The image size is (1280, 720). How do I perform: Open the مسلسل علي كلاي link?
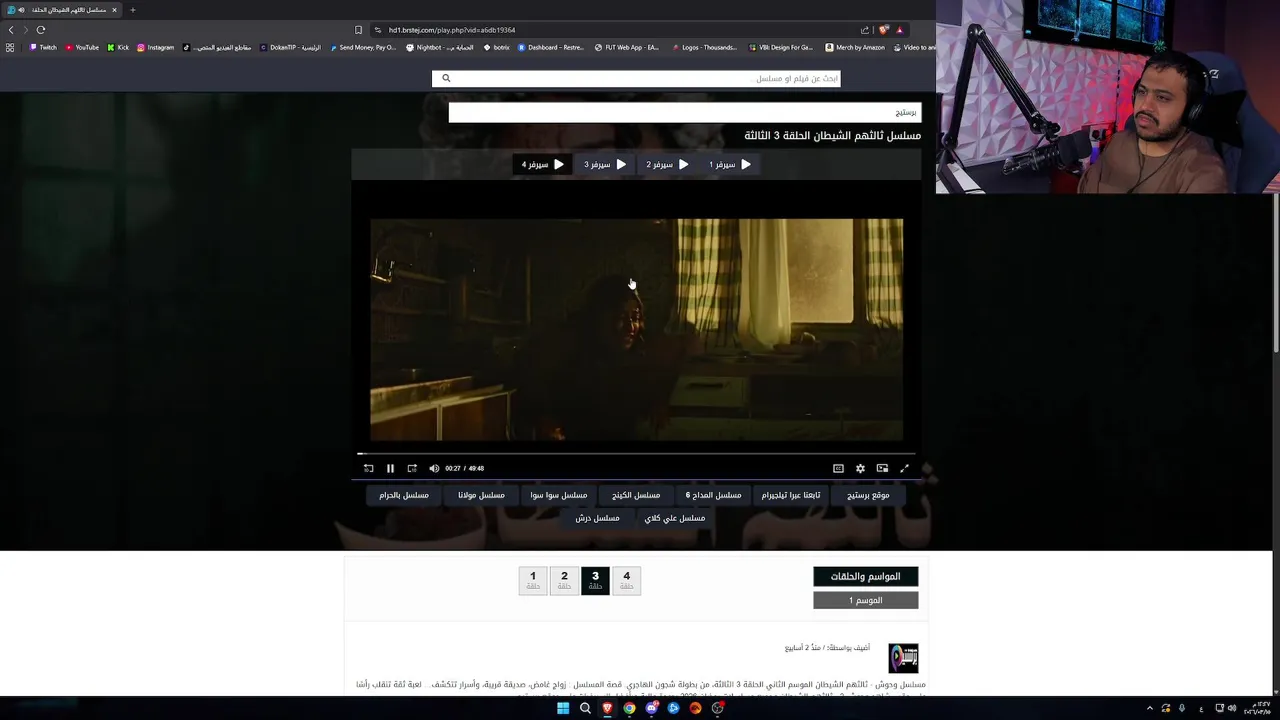pyautogui.click(x=675, y=518)
